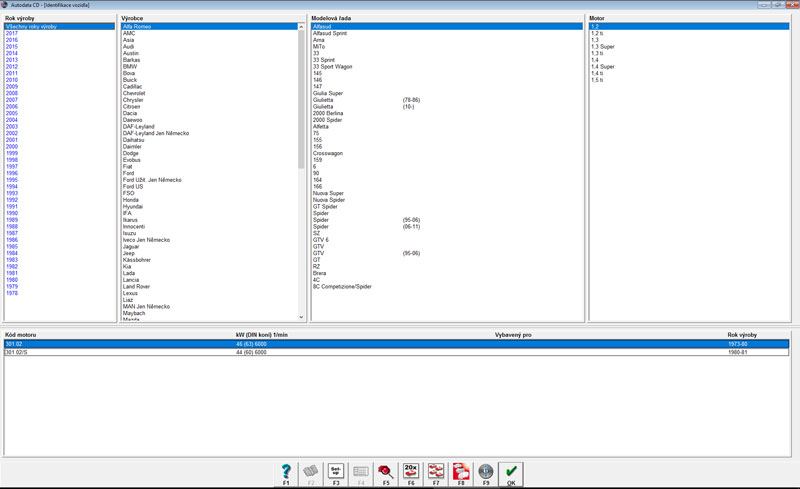
Task: Select '1,4 Super' engine in Motor list
Action: (x=603, y=66)
